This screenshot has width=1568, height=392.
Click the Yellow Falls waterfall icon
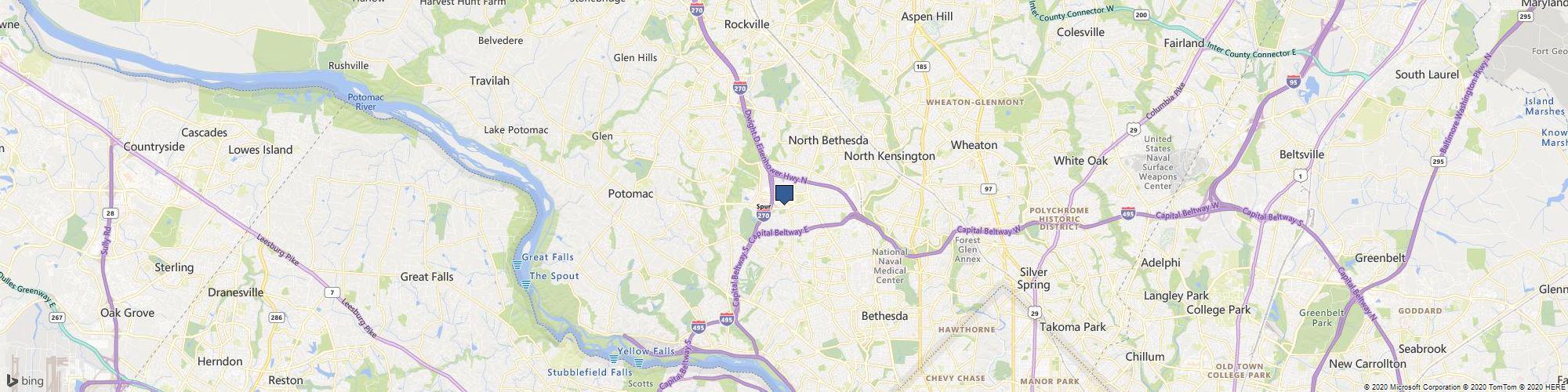coord(612,358)
